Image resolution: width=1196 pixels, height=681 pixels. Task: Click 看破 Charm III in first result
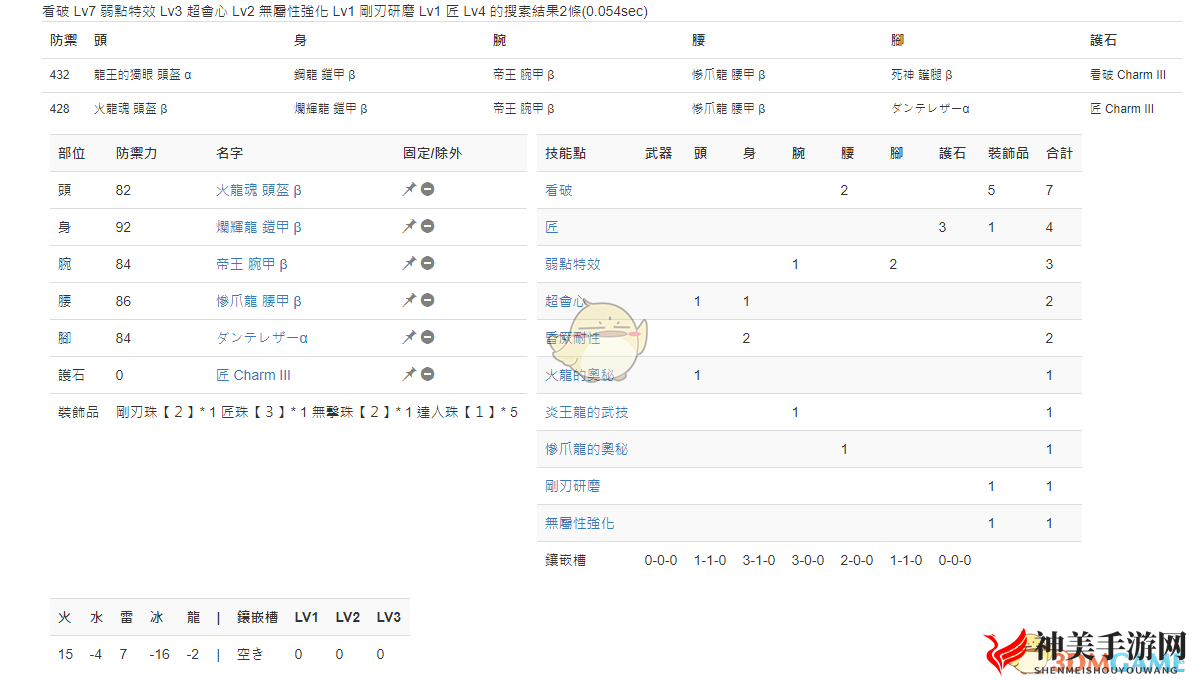point(1127,75)
